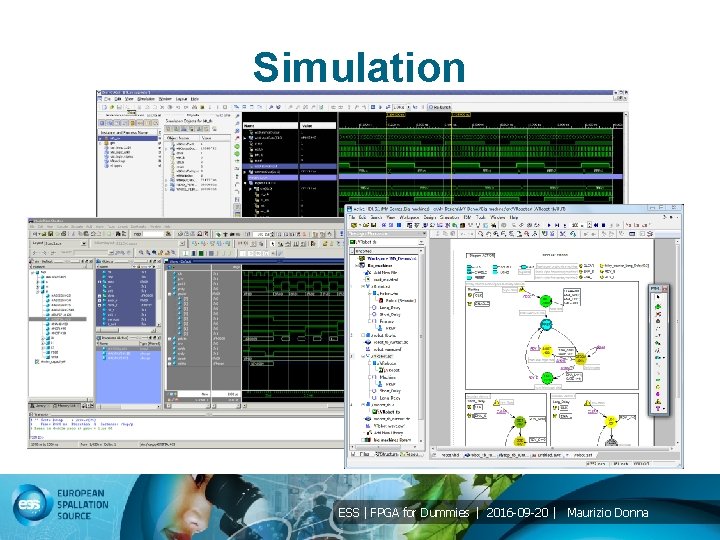Switch to the Resources tab in Design Browser

tap(410, 454)
